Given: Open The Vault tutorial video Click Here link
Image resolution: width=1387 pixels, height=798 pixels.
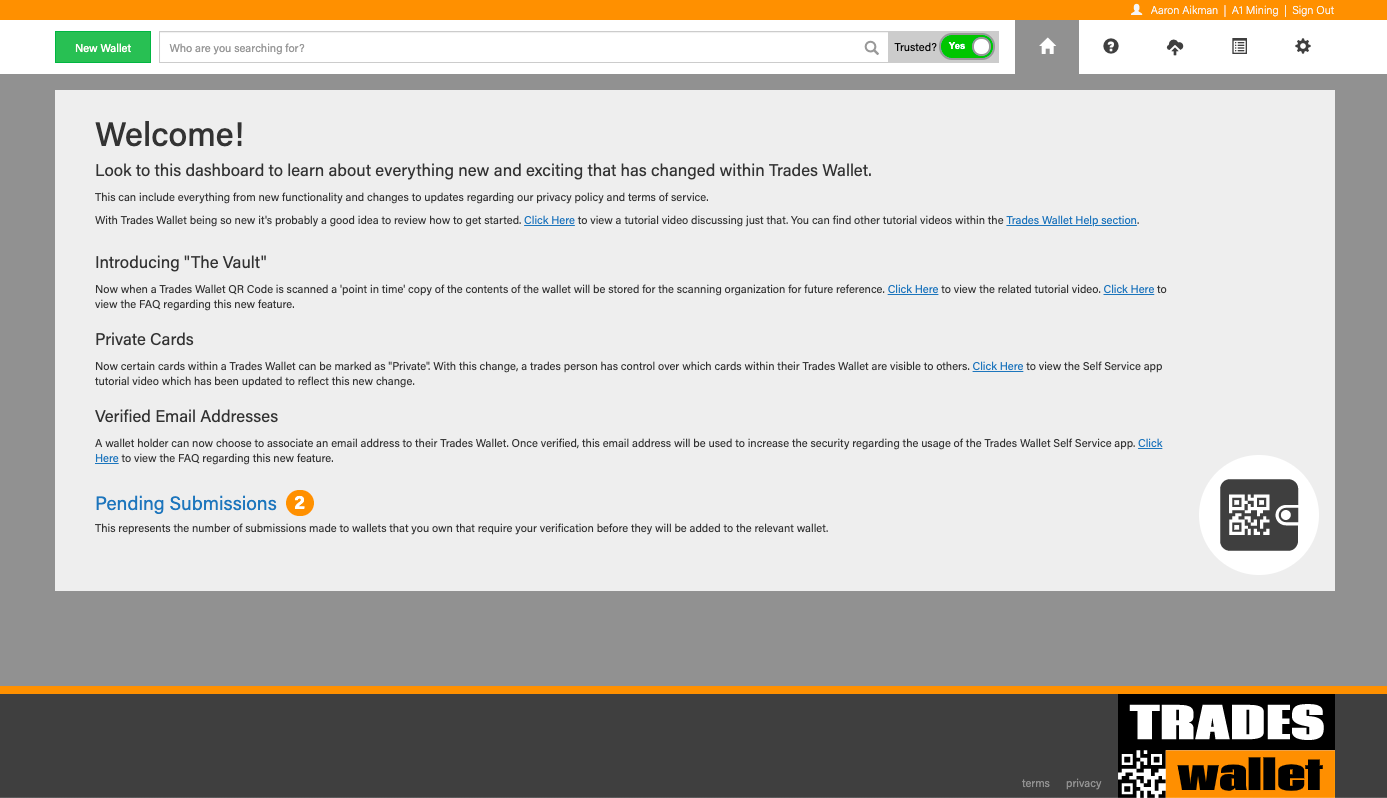Looking at the screenshot, I should tap(913, 289).
